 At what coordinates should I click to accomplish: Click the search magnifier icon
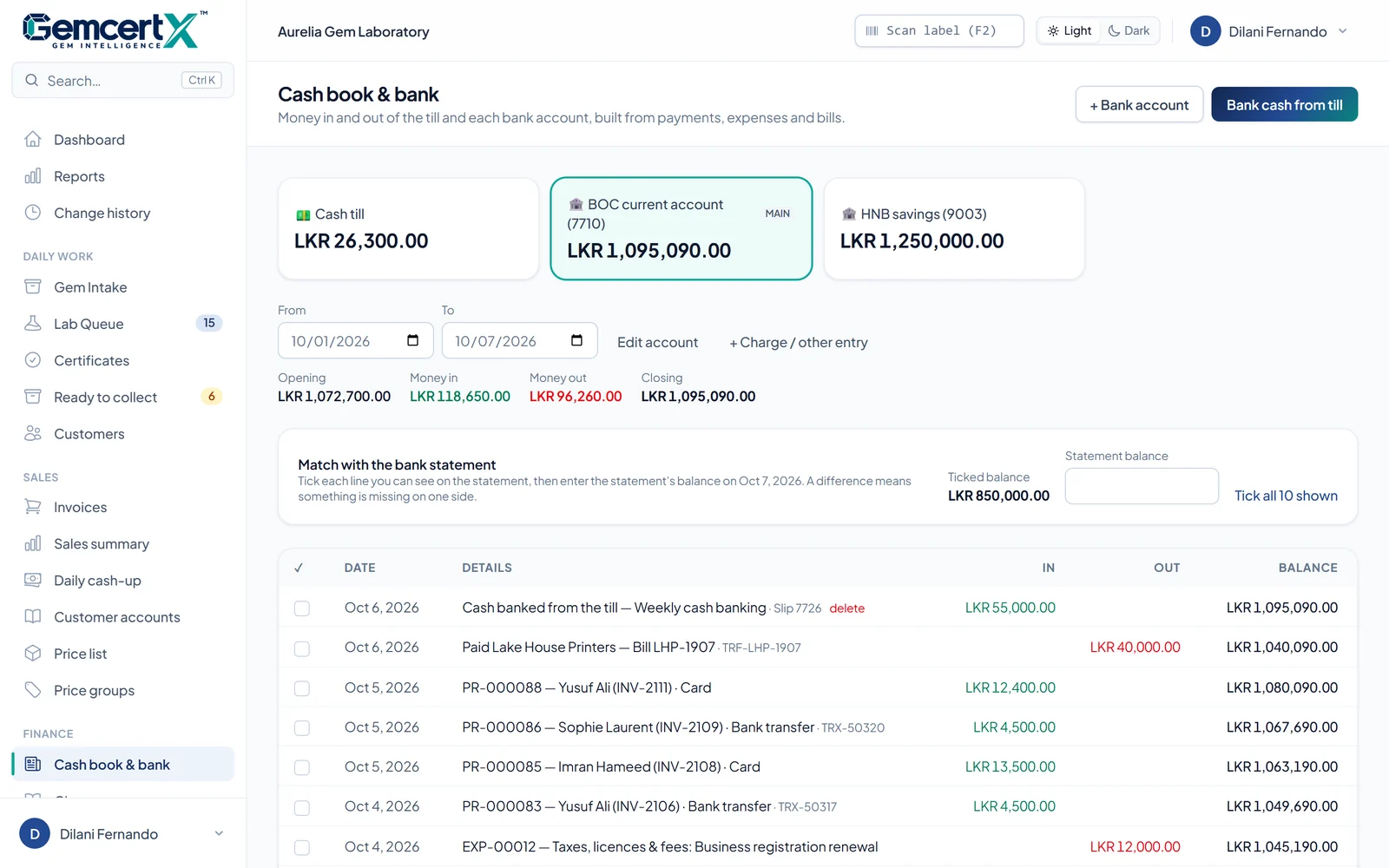32,81
